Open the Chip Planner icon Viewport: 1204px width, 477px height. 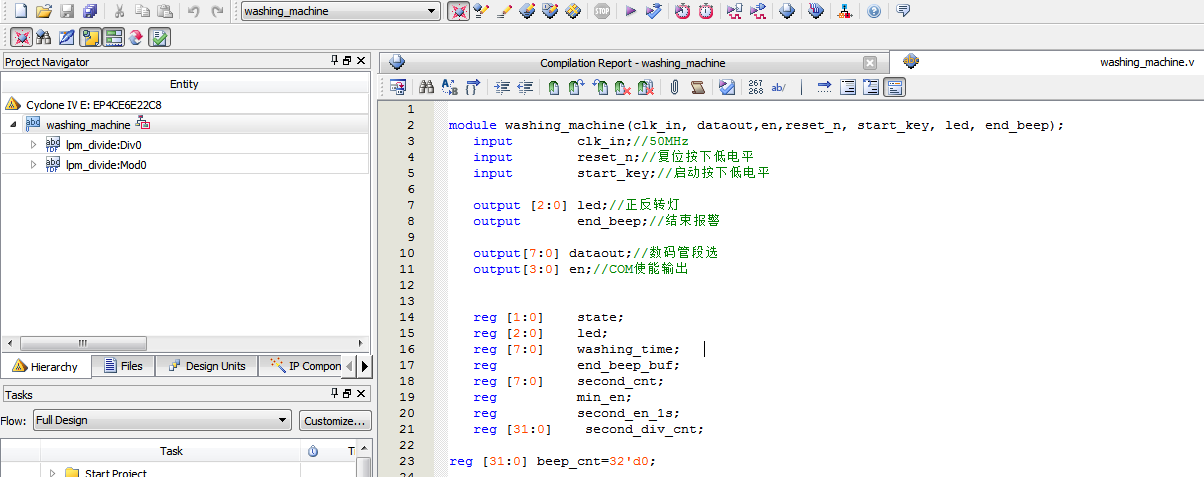click(788, 12)
